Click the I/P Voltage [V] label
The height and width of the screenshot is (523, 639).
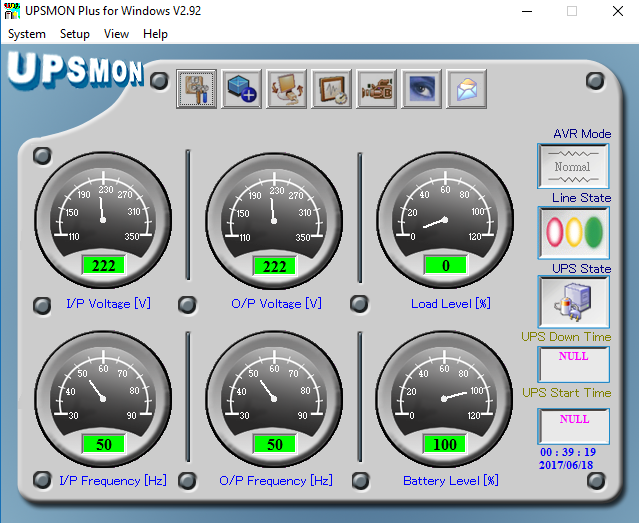click(108, 304)
